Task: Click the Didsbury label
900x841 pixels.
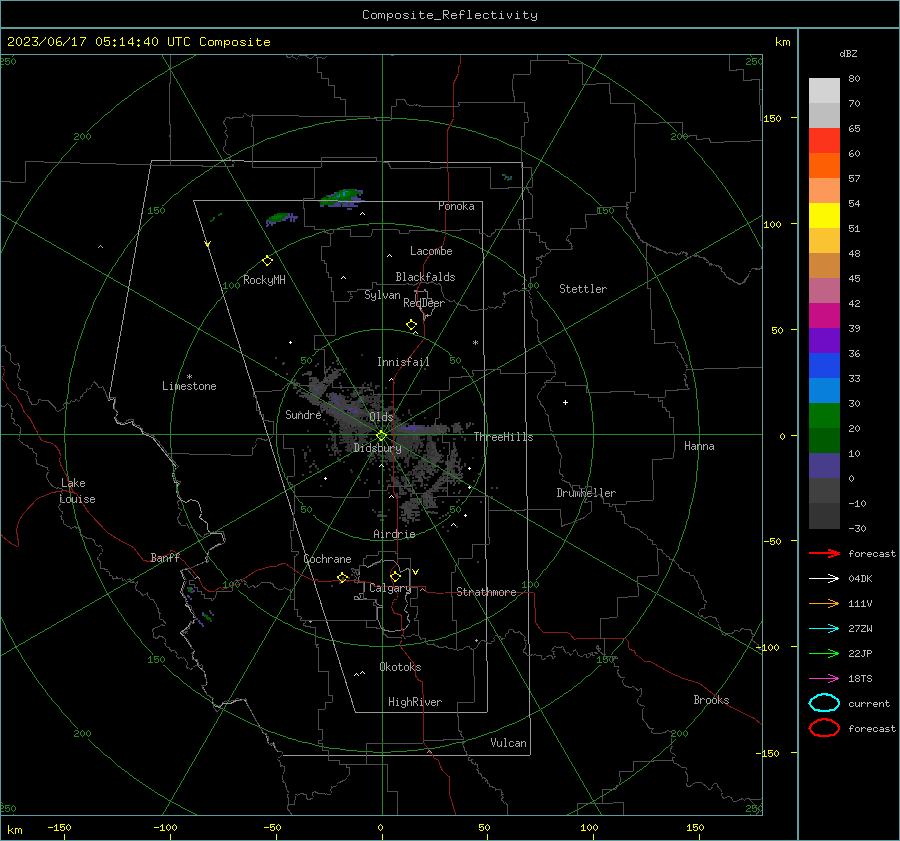Action: coord(377,448)
